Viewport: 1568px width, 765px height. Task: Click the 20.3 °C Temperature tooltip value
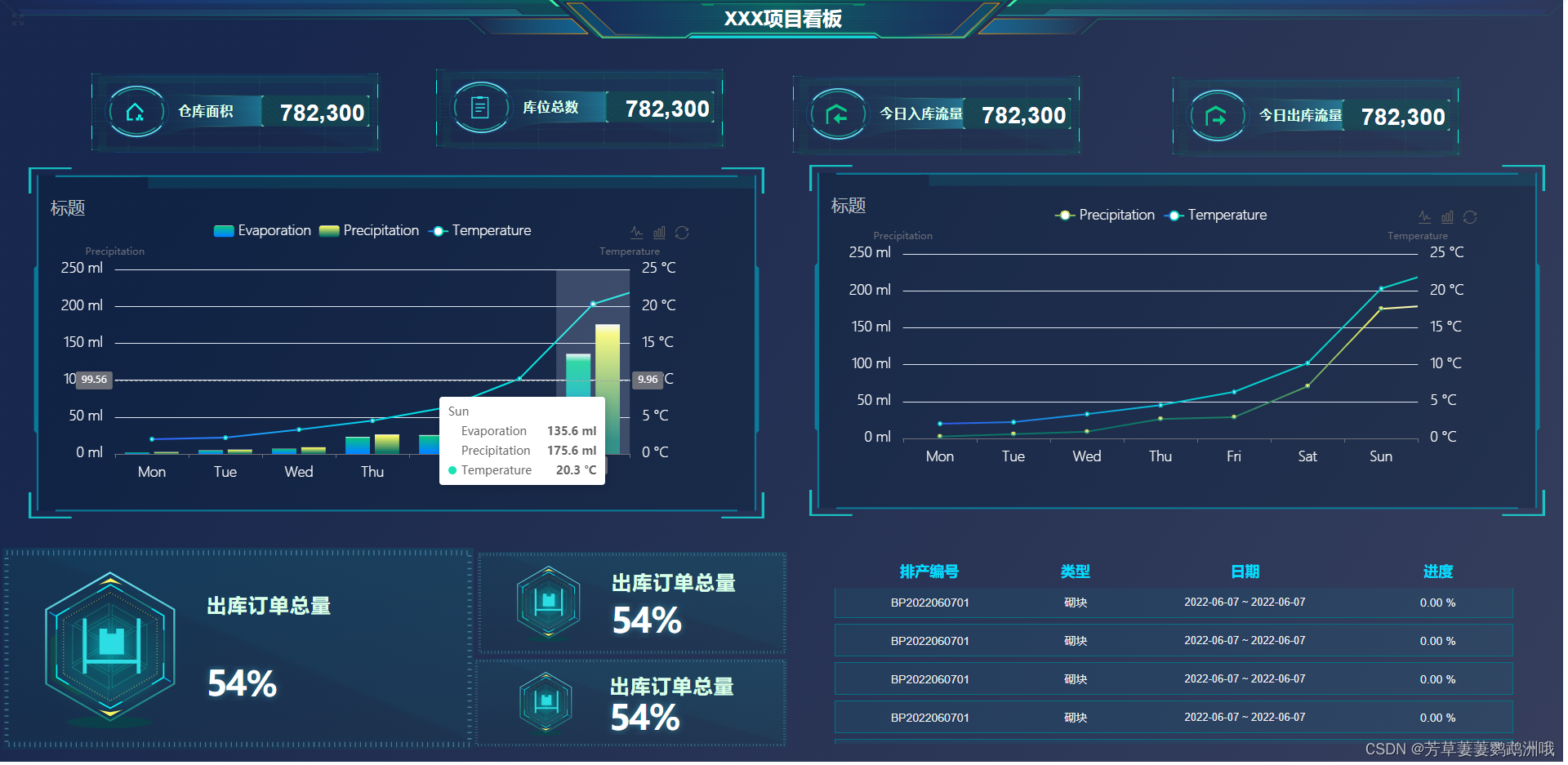pos(577,470)
